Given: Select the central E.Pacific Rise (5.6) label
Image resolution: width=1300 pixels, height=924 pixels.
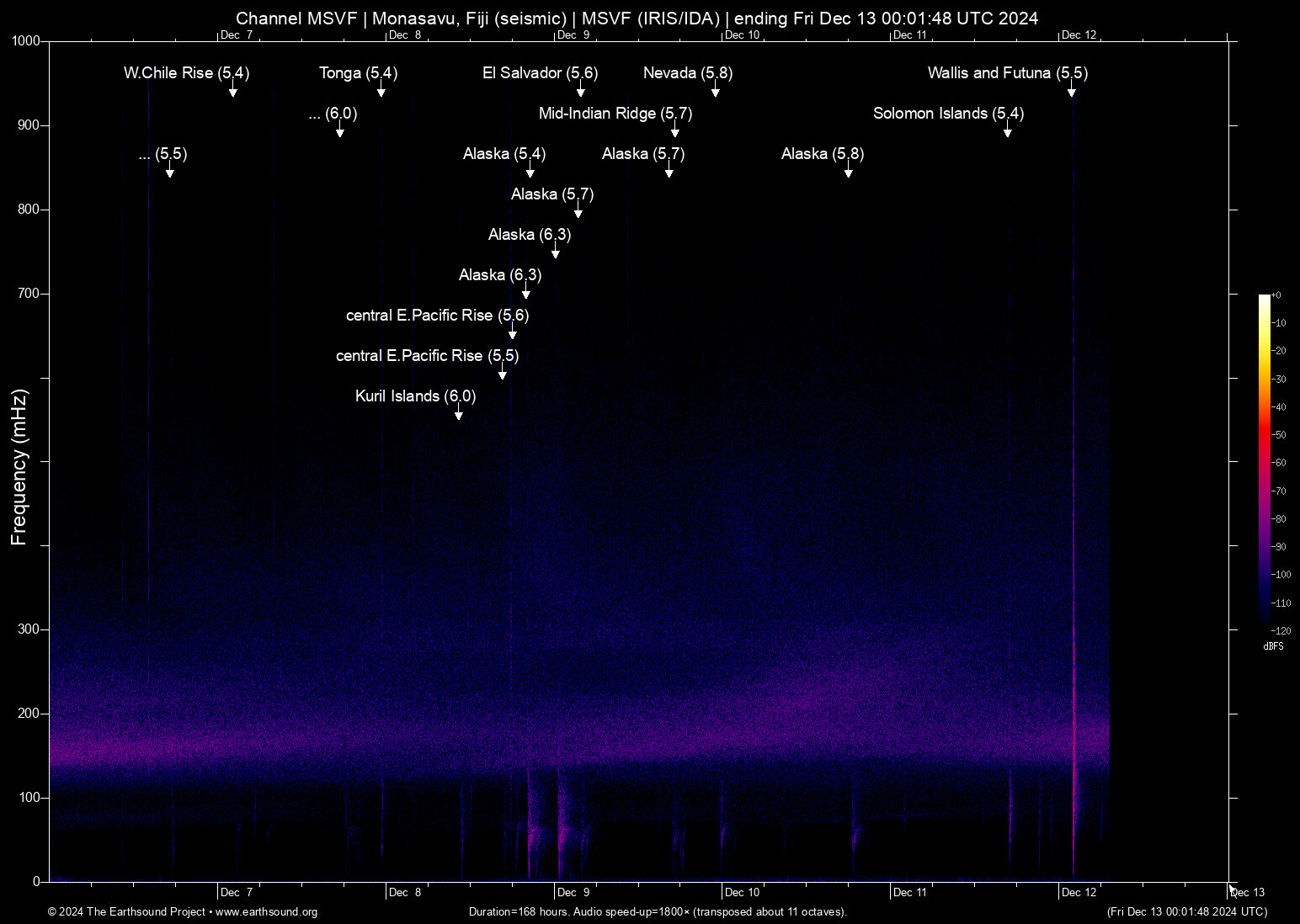Looking at the screenshot, I should pos(436,316).
